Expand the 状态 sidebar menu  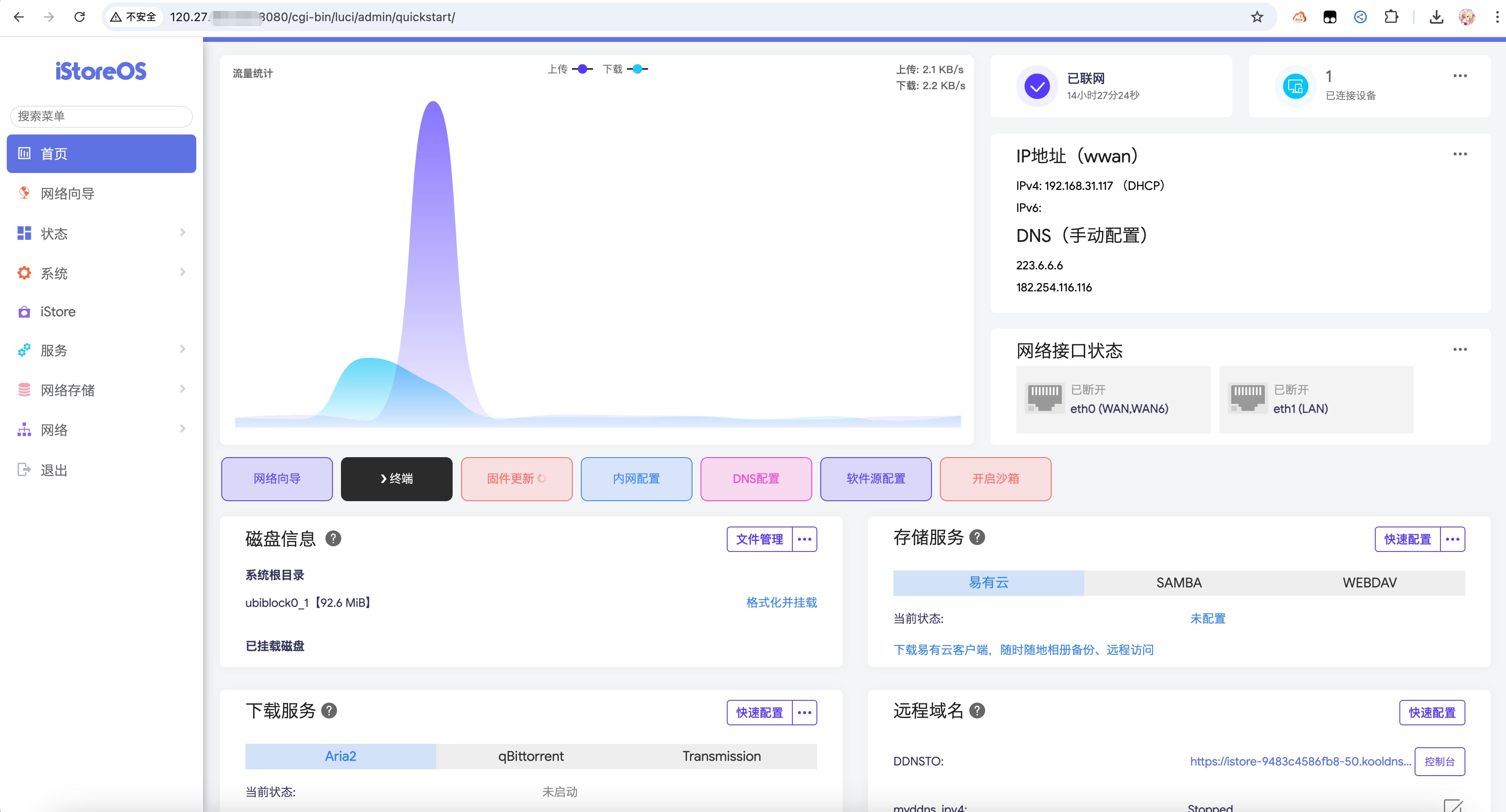pos(101,233)
